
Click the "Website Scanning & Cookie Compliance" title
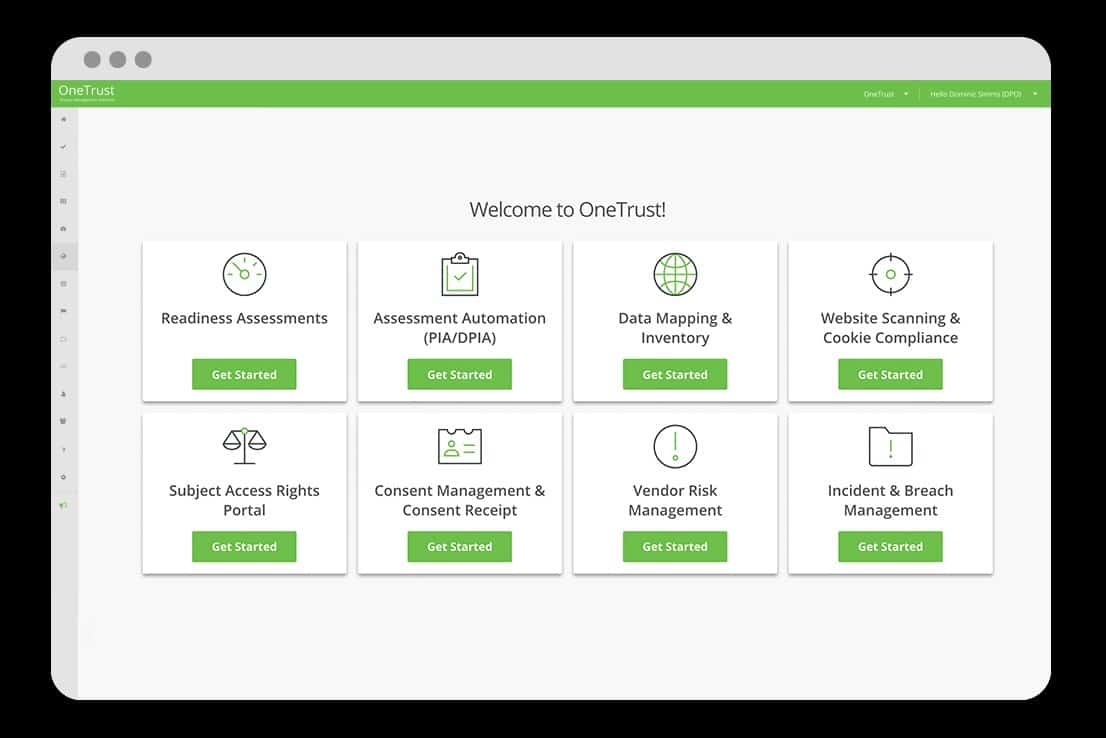890,328
